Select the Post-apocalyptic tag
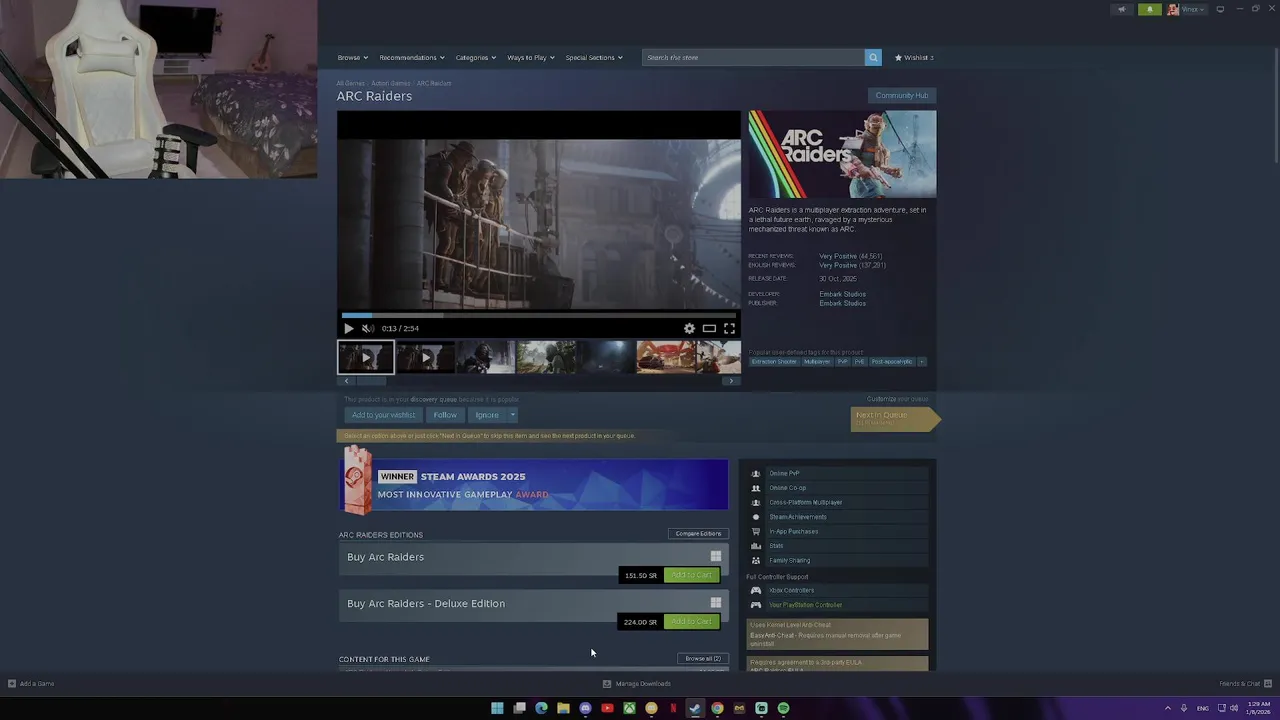 click(892, 362)
